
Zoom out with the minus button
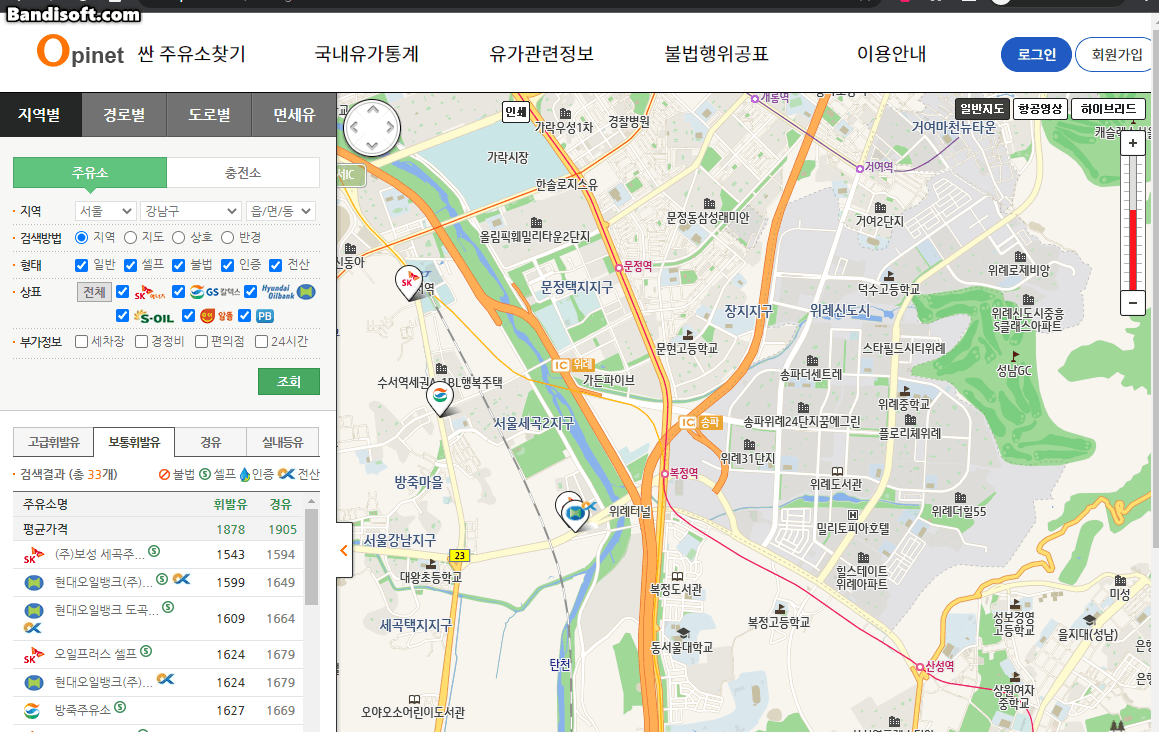[x=1132, y=302]
